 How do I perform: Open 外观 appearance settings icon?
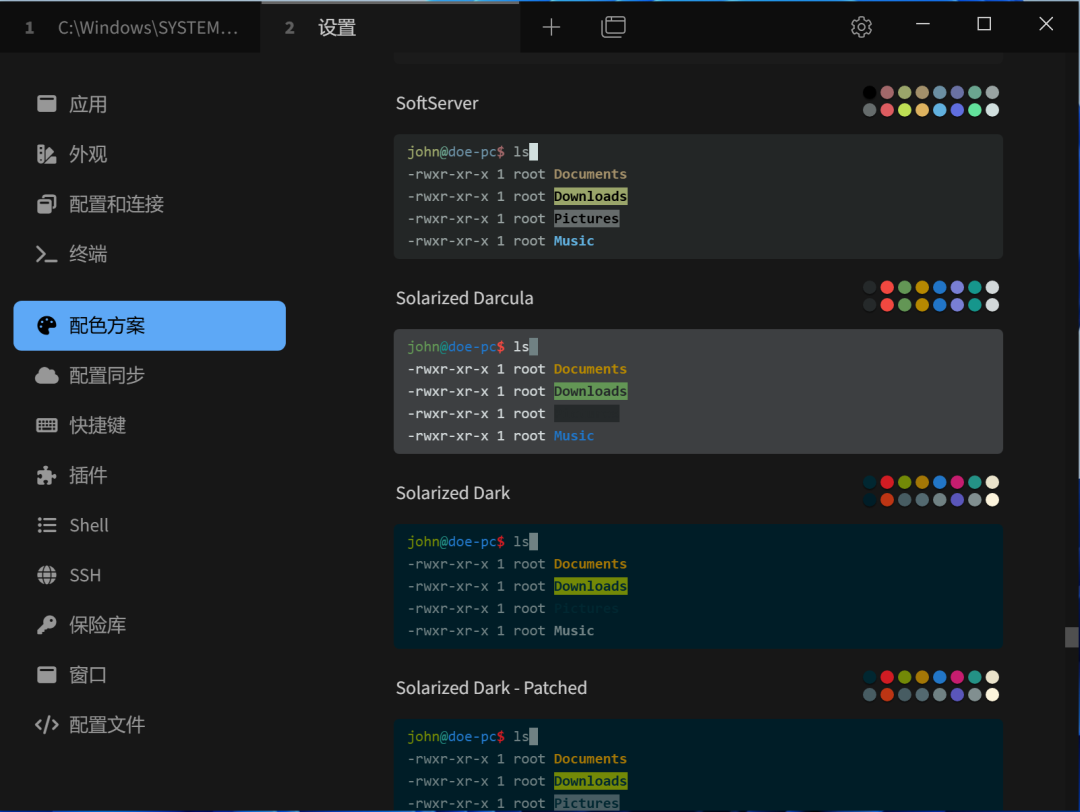(47, 154)
